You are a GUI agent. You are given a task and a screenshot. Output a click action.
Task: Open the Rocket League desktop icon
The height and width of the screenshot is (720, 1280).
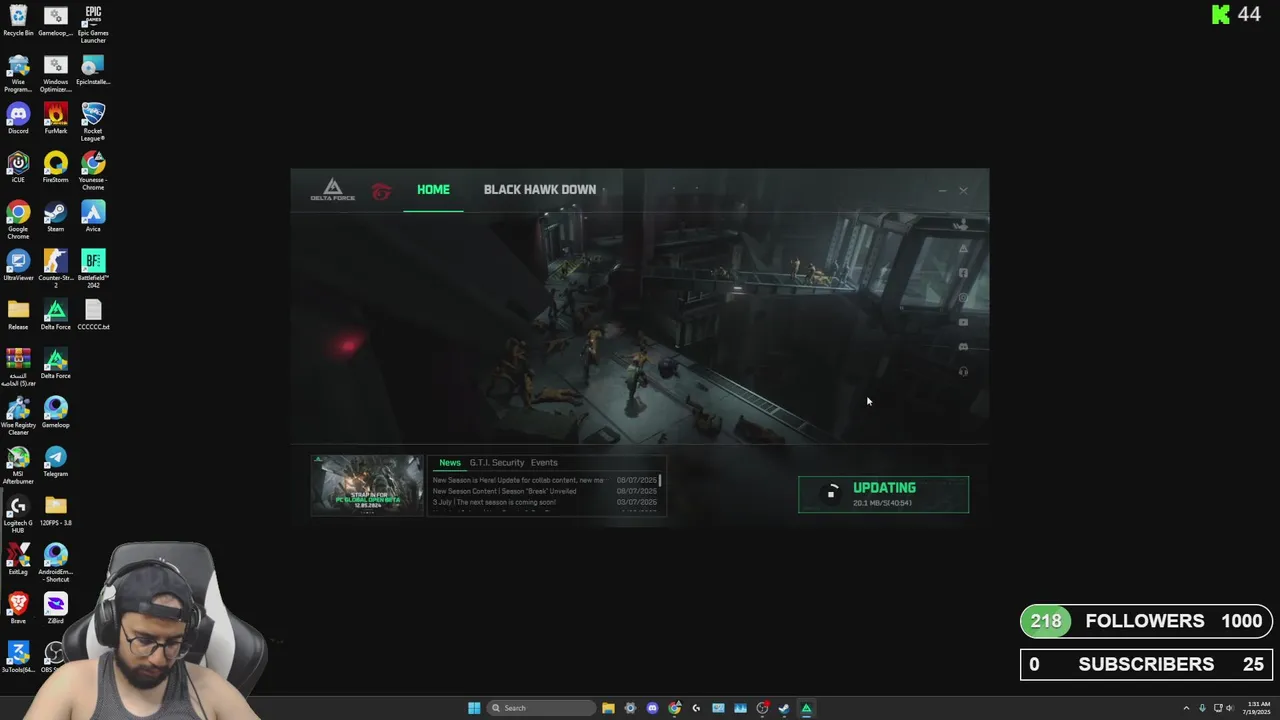click(93, 121)
